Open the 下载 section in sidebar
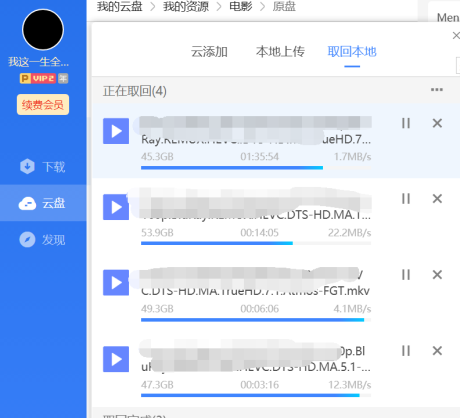The image size is (460, 418). click(43, 167)
